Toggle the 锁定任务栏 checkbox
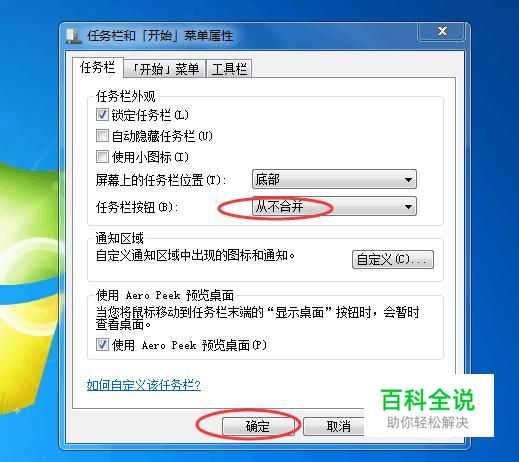 click(102, 115)
